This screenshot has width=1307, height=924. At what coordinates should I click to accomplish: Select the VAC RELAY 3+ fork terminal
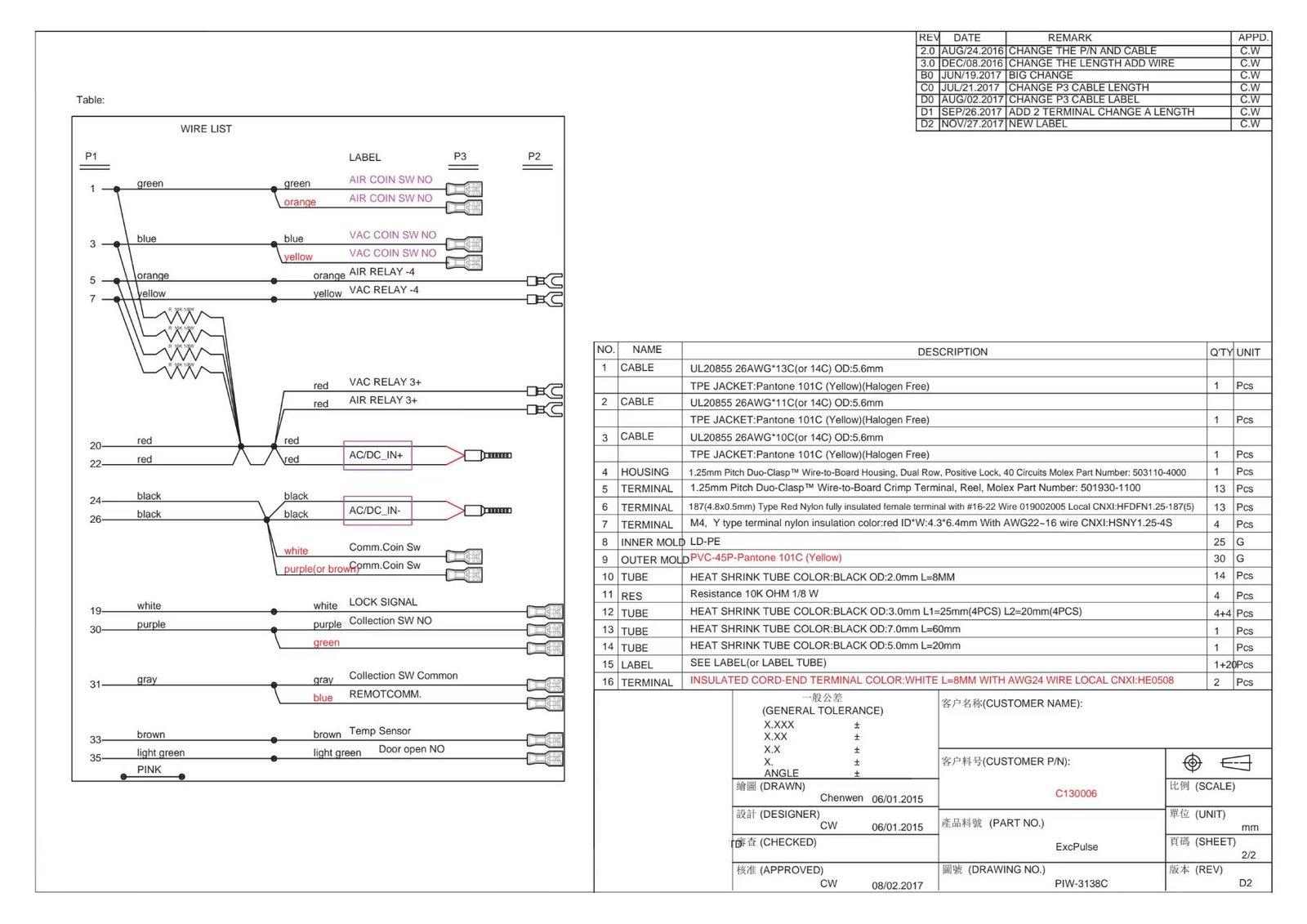pyautogui.click(x=546, y=391)
